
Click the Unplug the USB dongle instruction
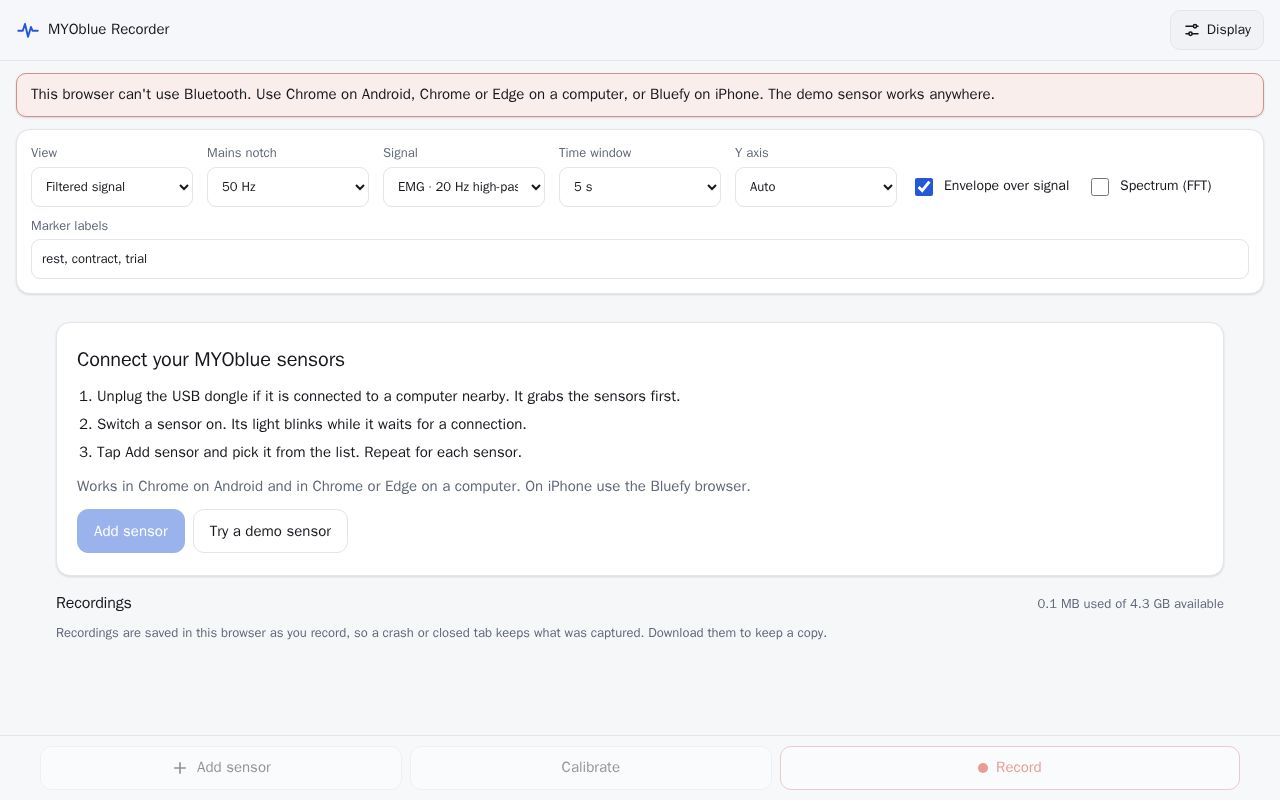[388, 397]
